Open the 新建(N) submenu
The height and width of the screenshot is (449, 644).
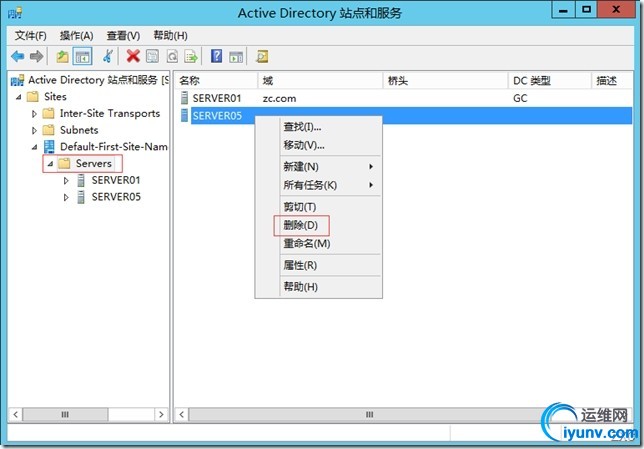[x=319, y=166]
